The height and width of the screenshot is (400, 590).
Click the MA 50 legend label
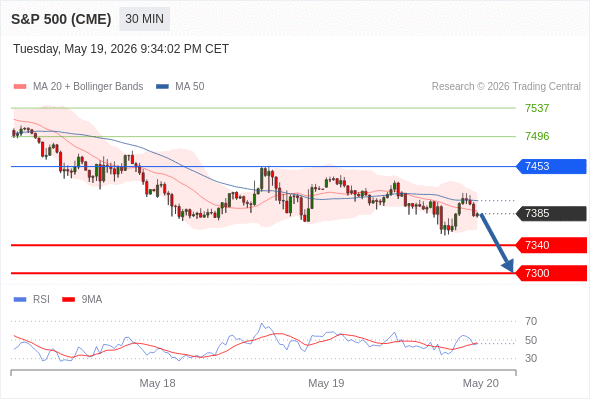pyautogui.click(x=190, y=87)
